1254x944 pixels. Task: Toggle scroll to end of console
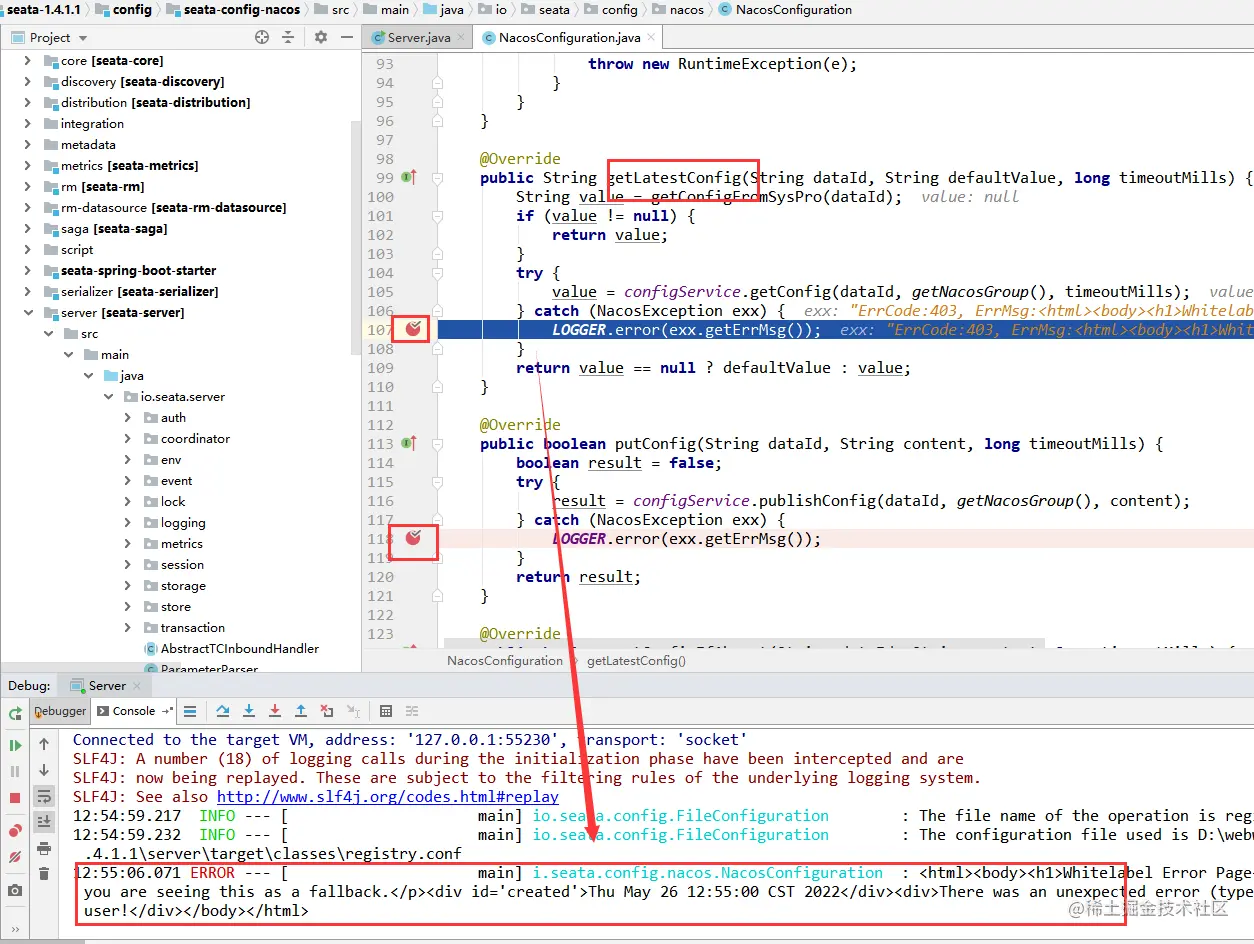[44, 822]
